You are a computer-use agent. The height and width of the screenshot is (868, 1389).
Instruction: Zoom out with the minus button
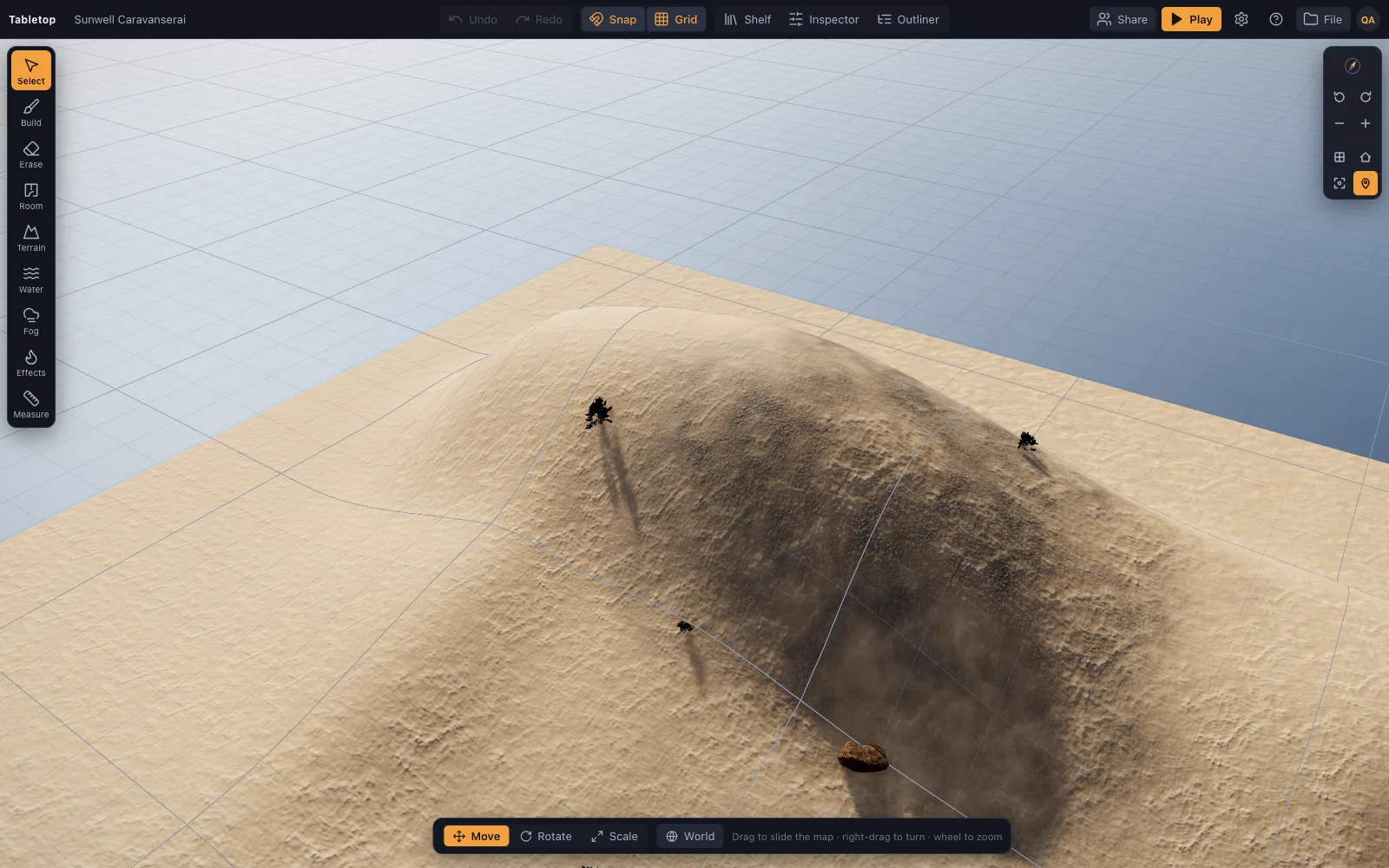coord(1340,123)
